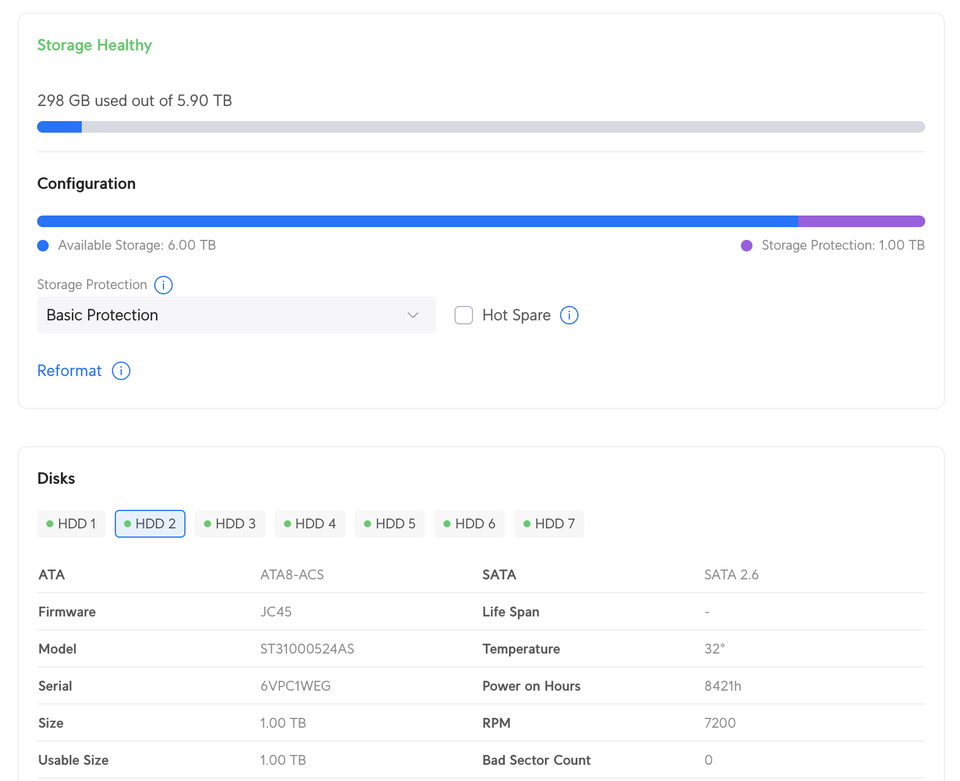Screen dimensions: 960x781
Task: Open the HDD 3 disk tab
Action: 230,524
